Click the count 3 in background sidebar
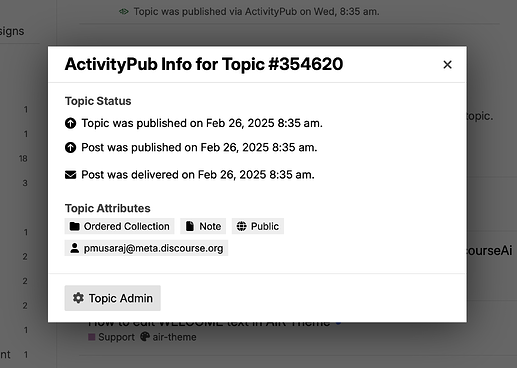The width and height of the screenshot is (517, 368). (x=25, y=183)
